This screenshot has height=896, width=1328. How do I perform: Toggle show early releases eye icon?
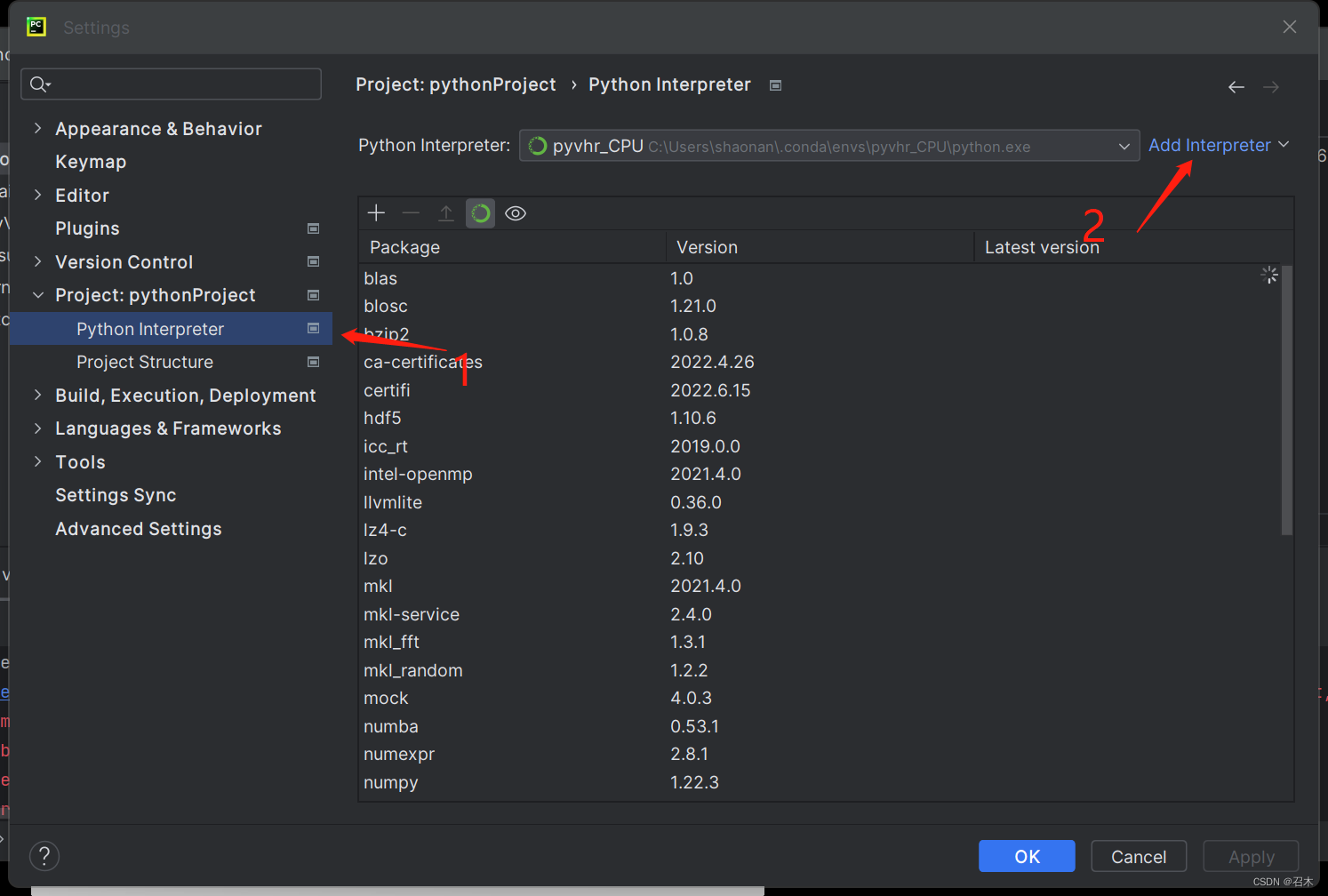coord(516,213)
